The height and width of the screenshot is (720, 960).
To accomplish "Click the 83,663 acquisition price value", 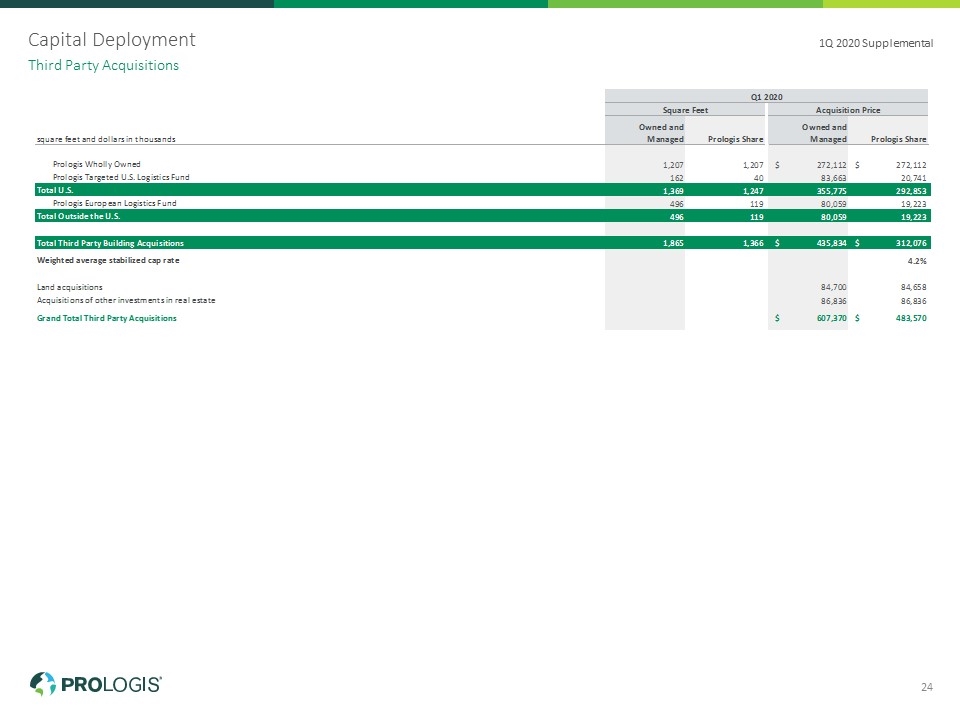I will (x=834, y=178).
